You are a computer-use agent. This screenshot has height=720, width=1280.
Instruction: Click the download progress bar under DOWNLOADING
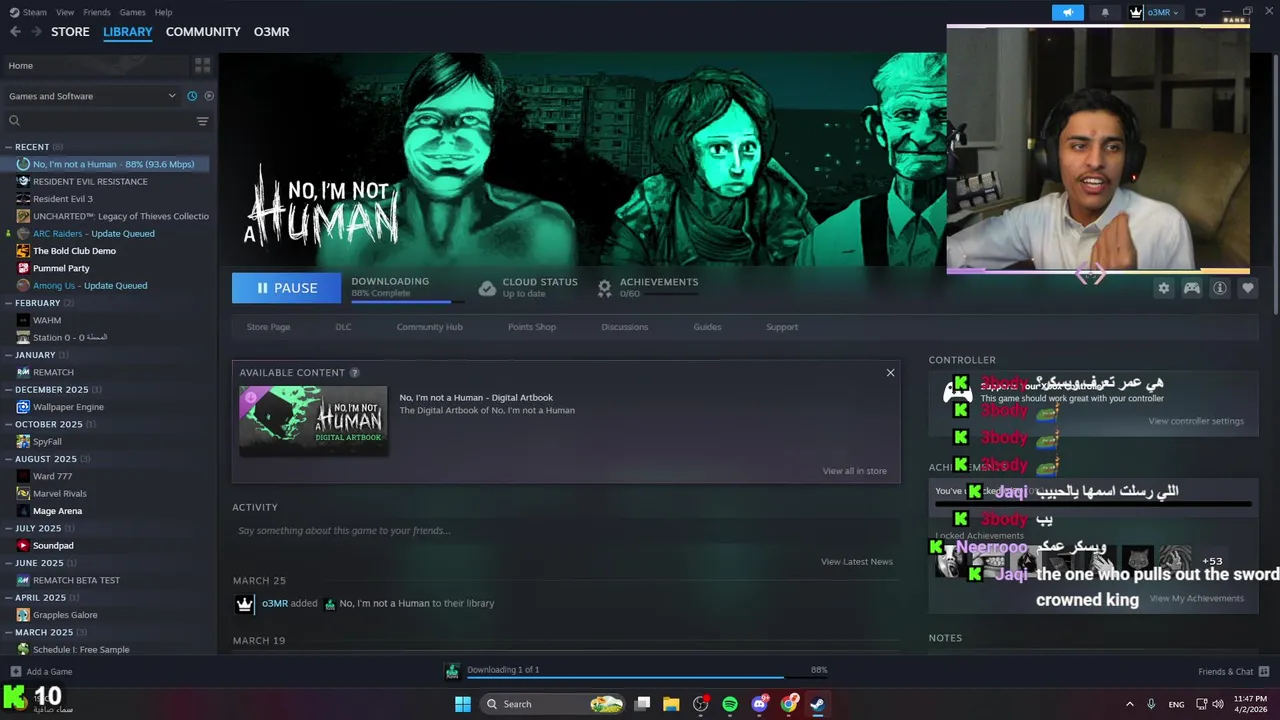(x=408, y=301)
